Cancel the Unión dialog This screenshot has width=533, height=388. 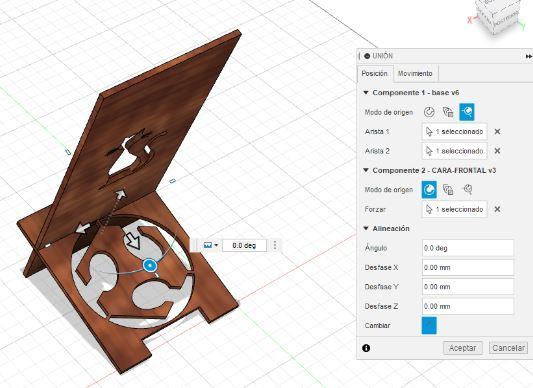click(x=508, y=348)
